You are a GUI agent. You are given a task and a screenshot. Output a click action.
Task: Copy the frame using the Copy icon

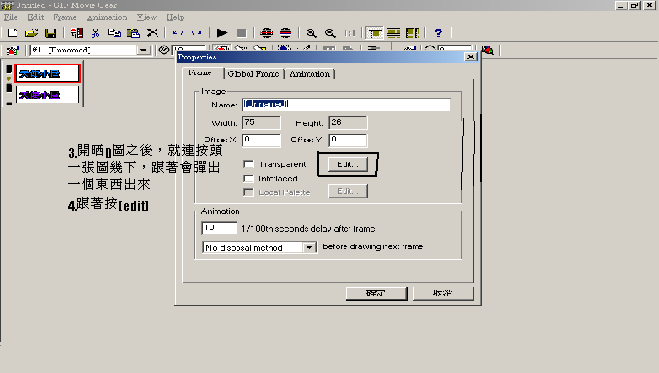click(114, 33)
